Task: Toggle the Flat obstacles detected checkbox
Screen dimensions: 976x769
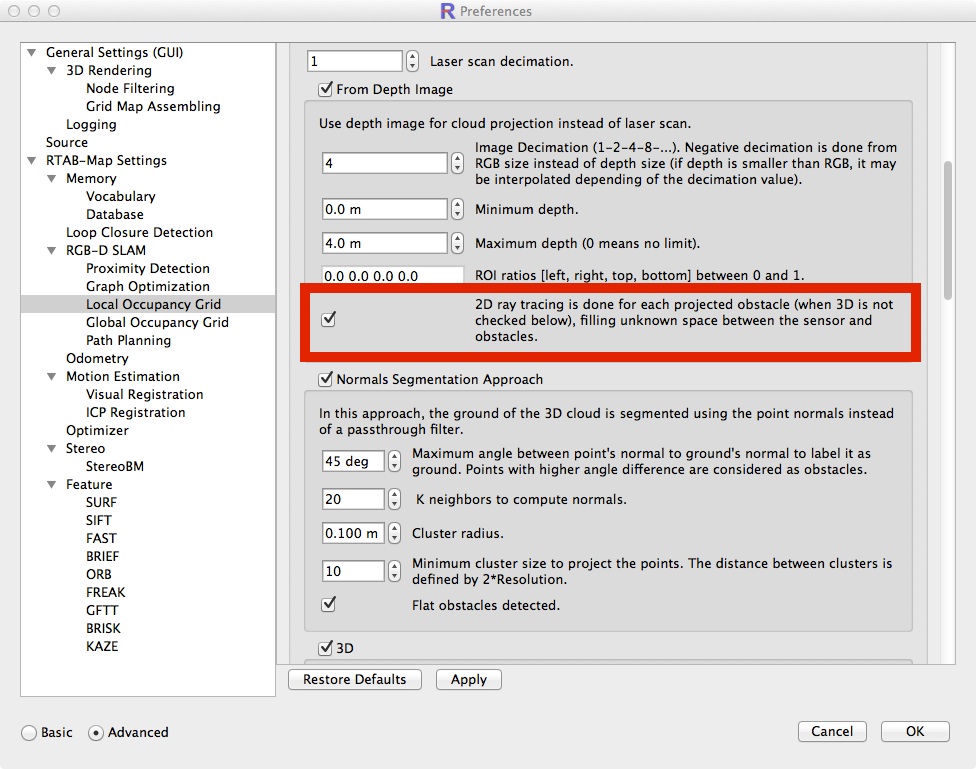Action: click(329, 605)
